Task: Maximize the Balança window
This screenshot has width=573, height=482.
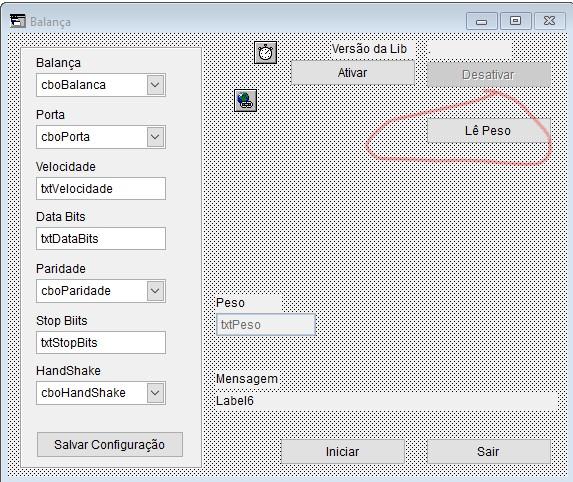Action: coord(515,21)
